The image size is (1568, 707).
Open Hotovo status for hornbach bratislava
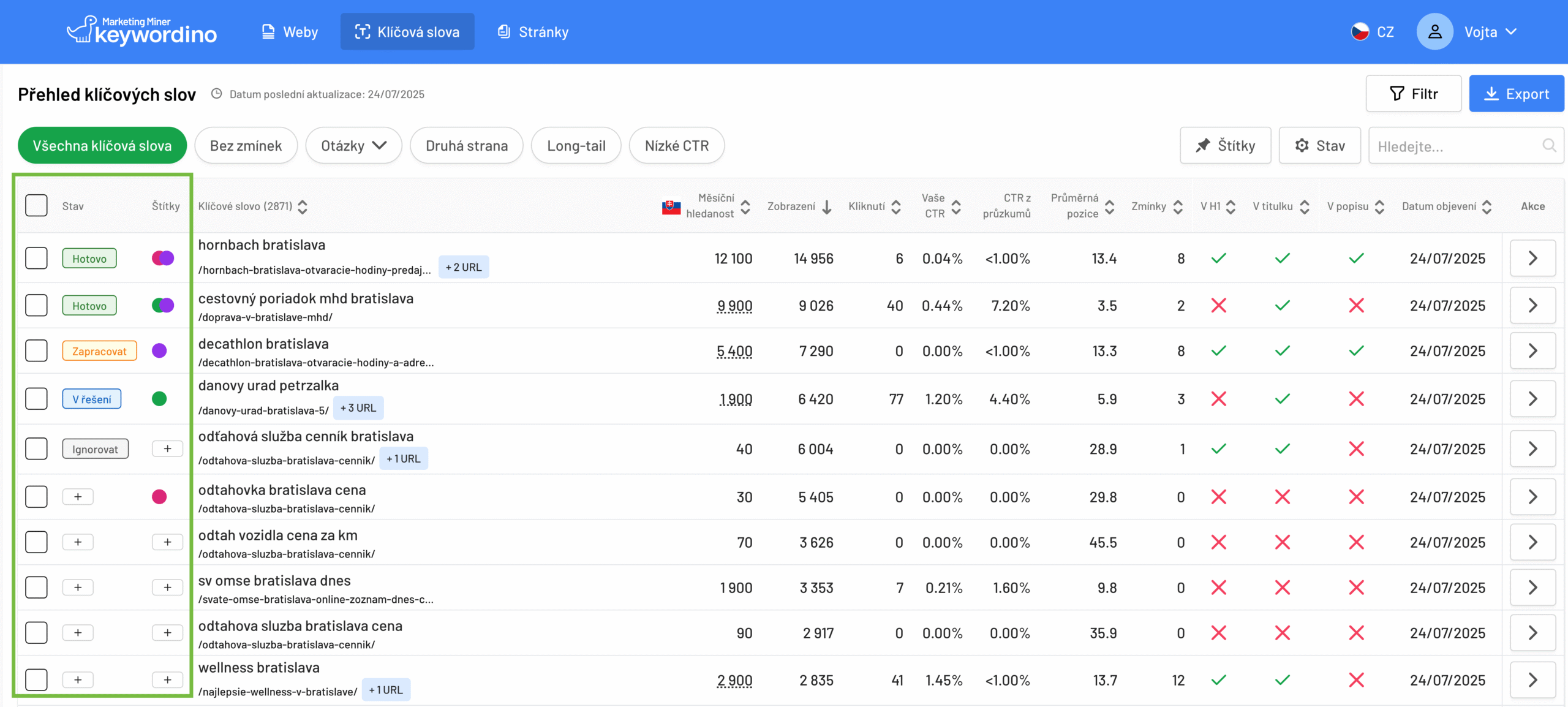click(x=89, y=259)
